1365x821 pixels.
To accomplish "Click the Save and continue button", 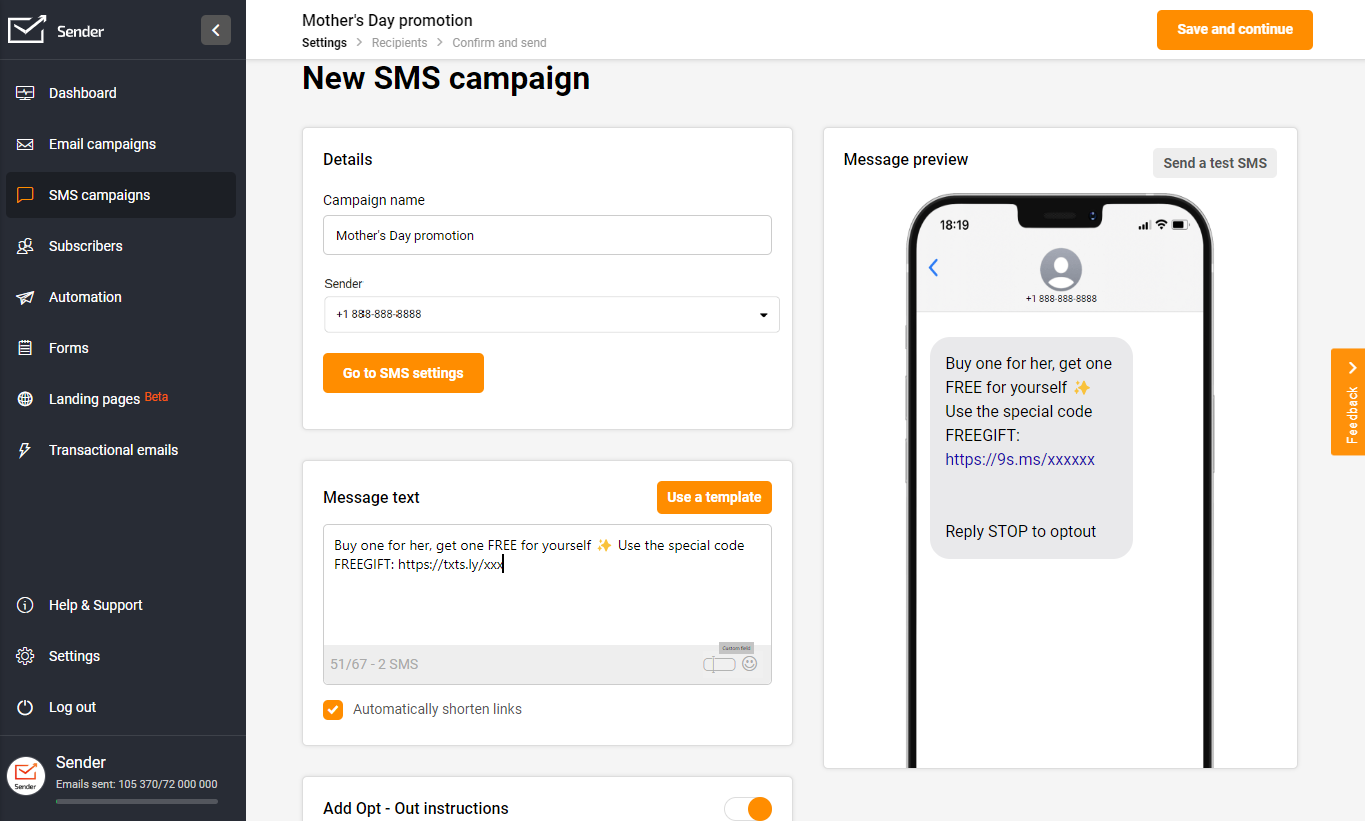I will click(1234, 30).
